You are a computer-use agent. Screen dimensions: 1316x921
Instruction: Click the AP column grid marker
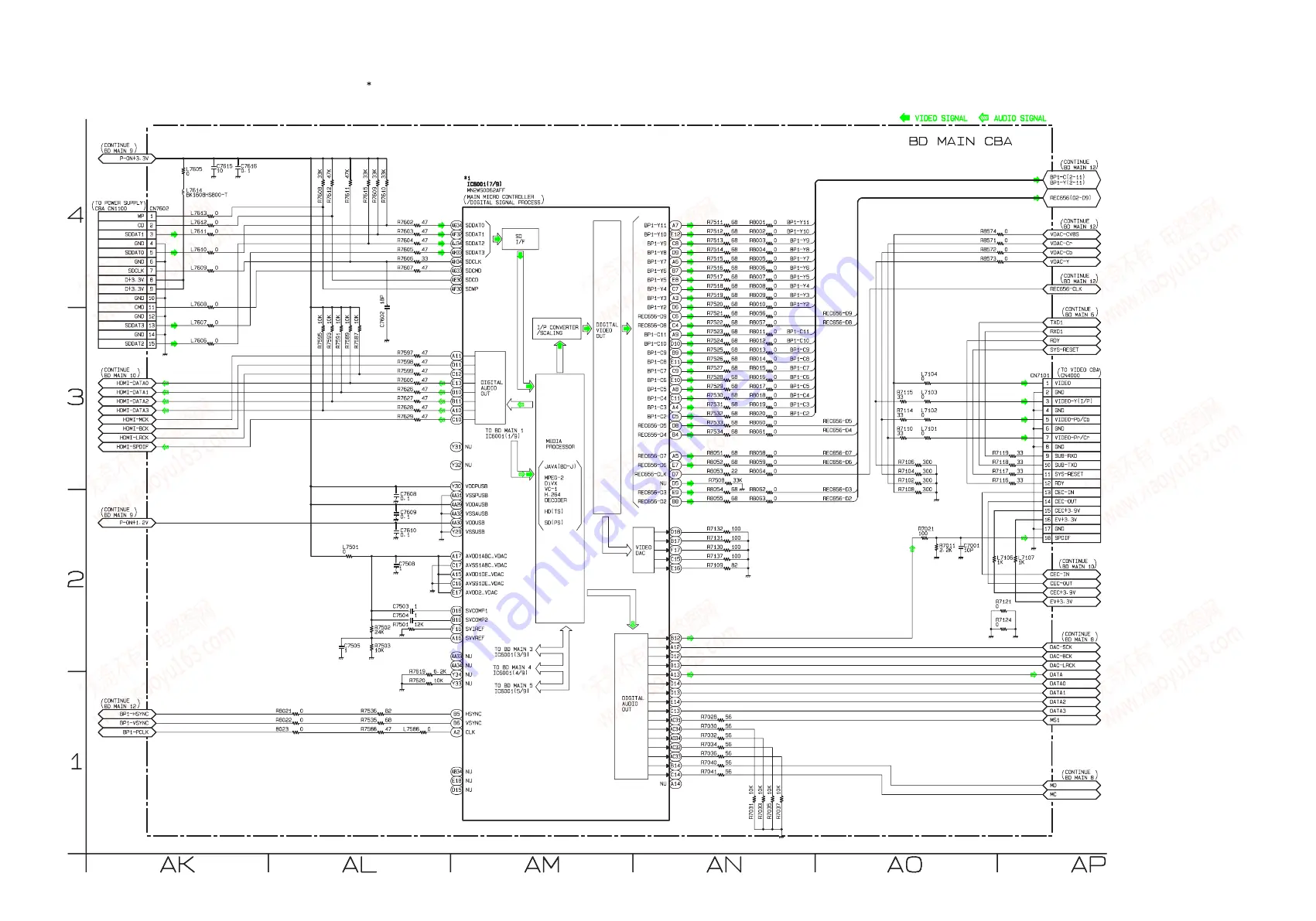click(1088, 865)
